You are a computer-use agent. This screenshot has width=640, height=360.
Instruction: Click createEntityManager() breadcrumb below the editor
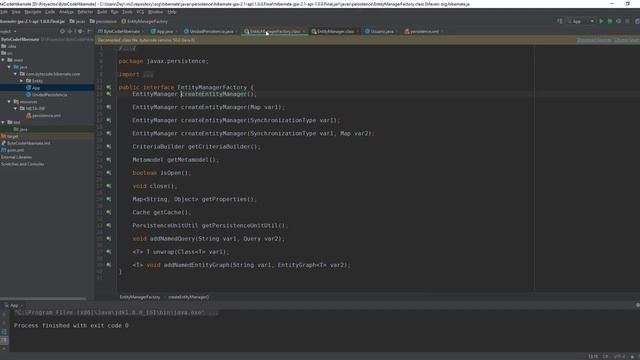pos(189,297)
